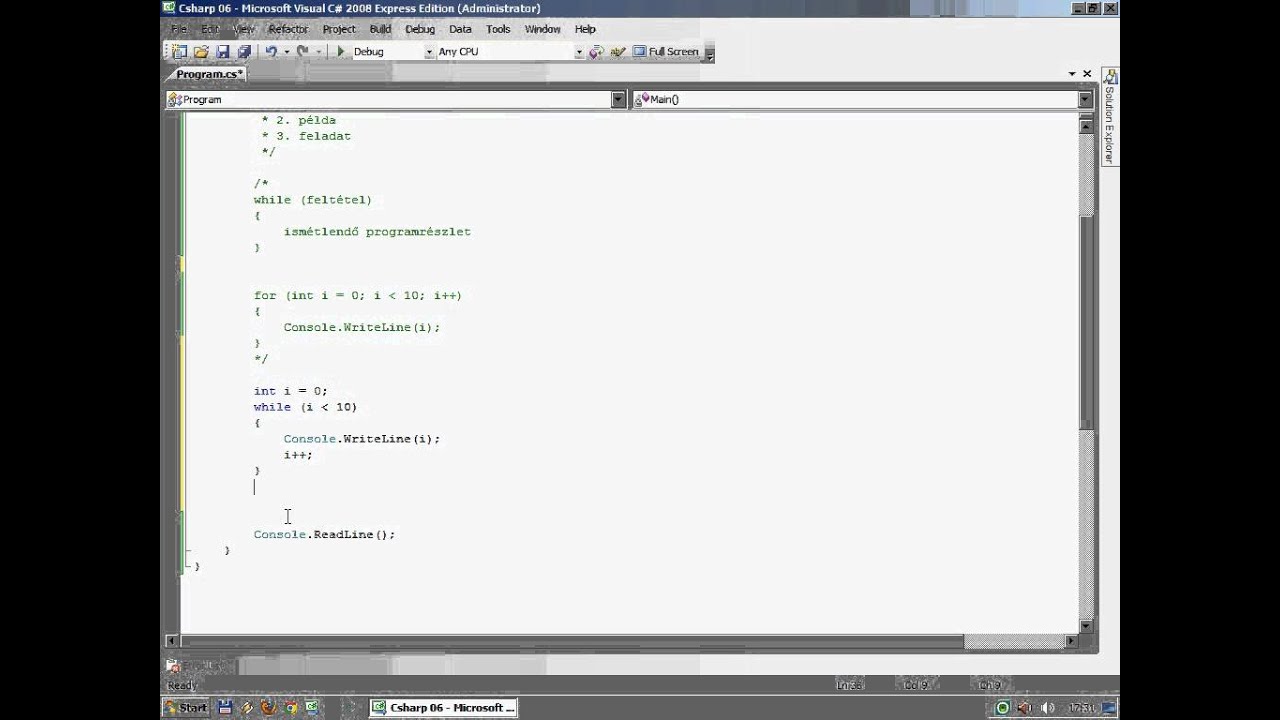Click the horizontal scrollbar thumb in the editor
Viewport: 1280px width, 720px height.
coord(572,641)
